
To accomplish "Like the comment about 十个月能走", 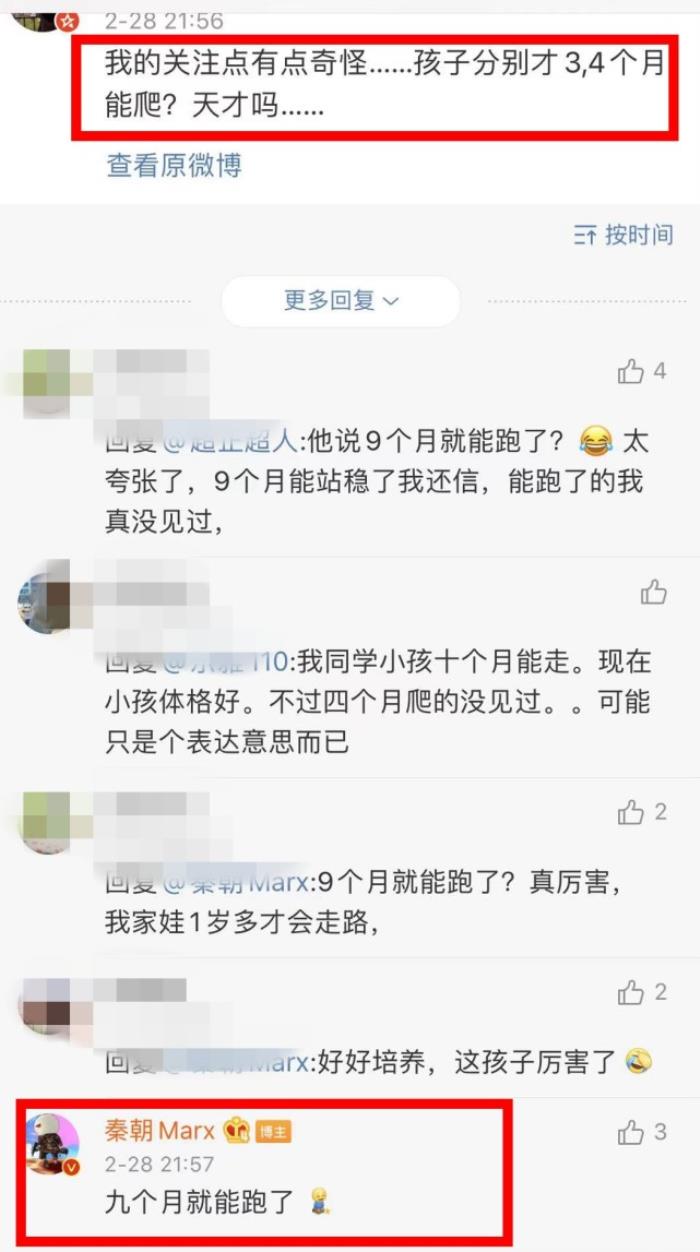I will click(653, 592).
